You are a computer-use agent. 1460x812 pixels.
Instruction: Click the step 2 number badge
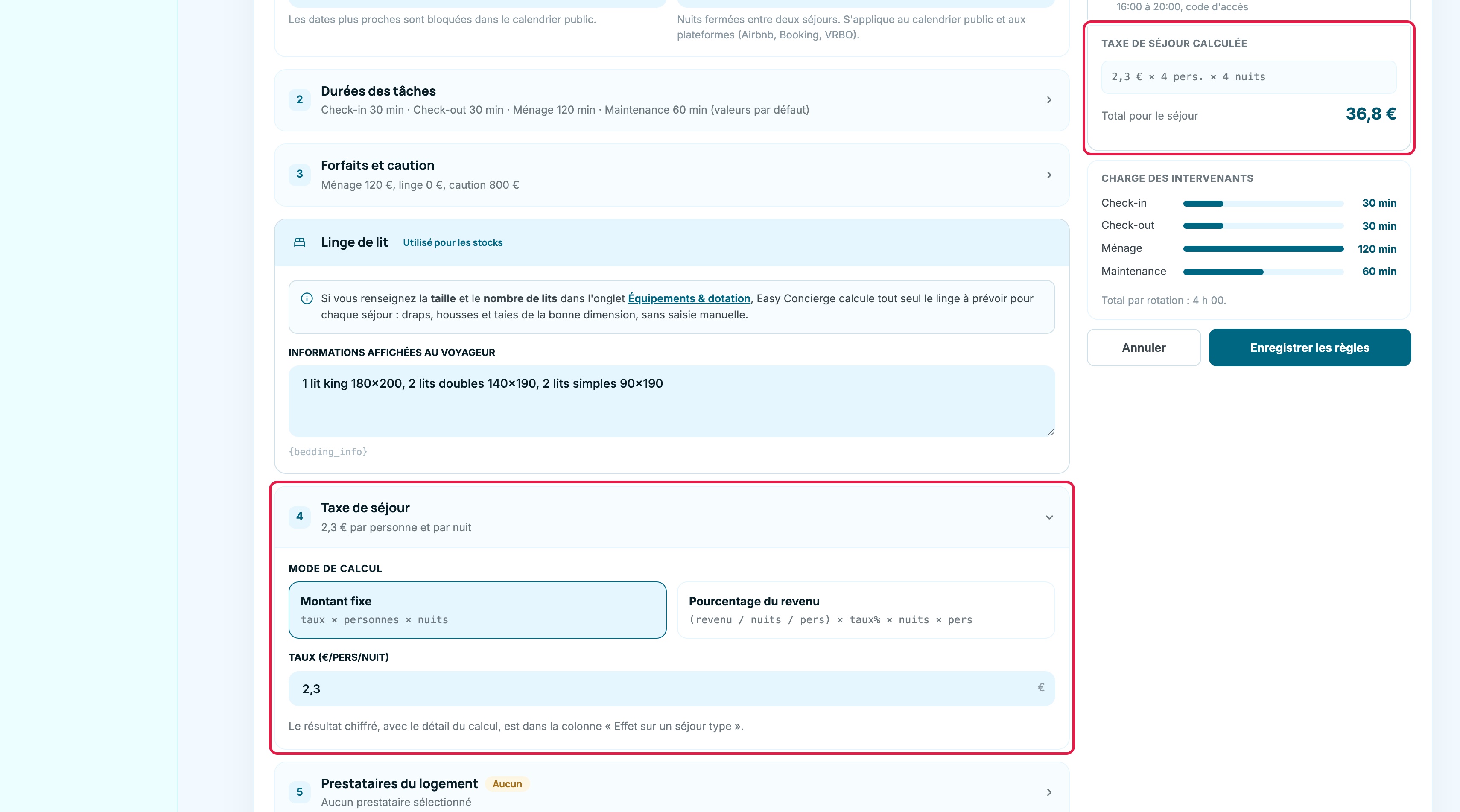point(299,100)
